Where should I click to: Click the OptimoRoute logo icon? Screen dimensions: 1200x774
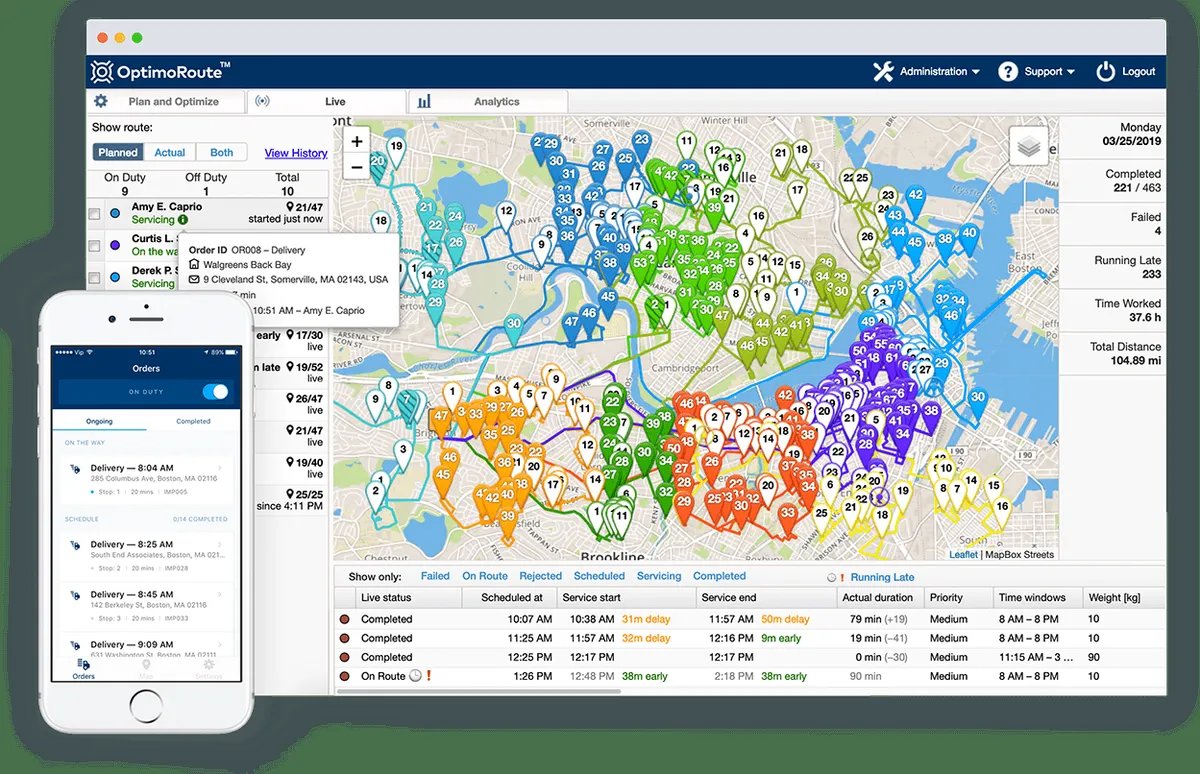point(102,71)
